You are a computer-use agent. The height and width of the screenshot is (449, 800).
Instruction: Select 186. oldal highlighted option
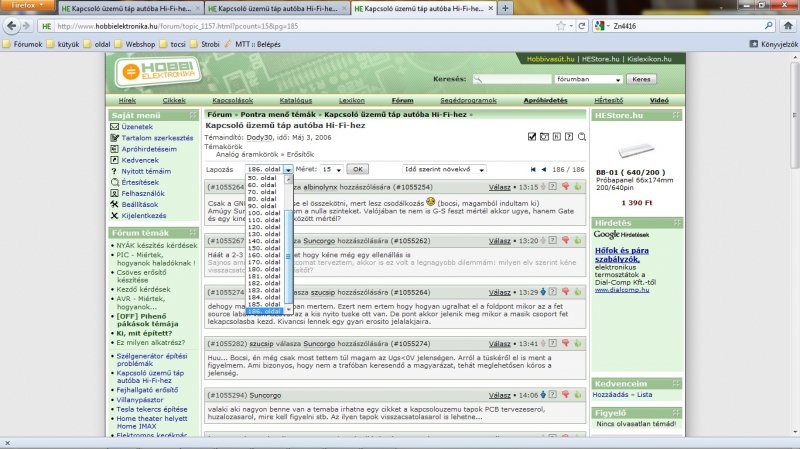point(264,311)
